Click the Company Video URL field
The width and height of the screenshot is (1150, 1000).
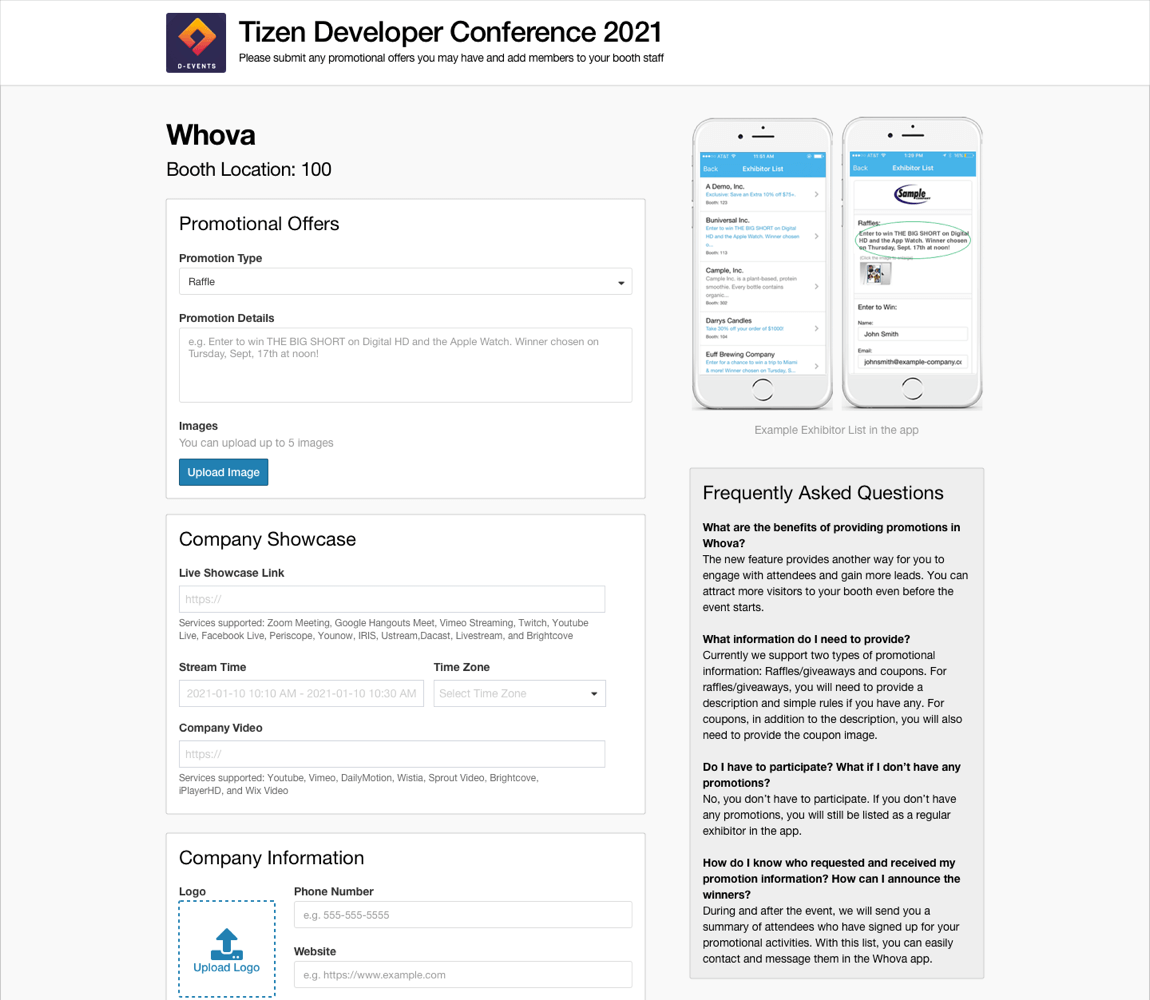tap(392, 754)
